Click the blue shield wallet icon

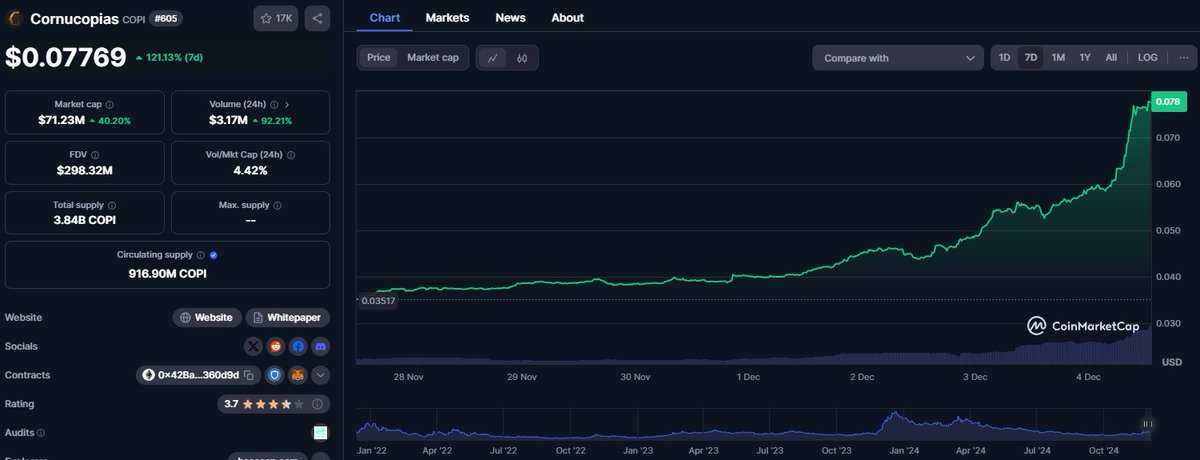click(276, 375)
